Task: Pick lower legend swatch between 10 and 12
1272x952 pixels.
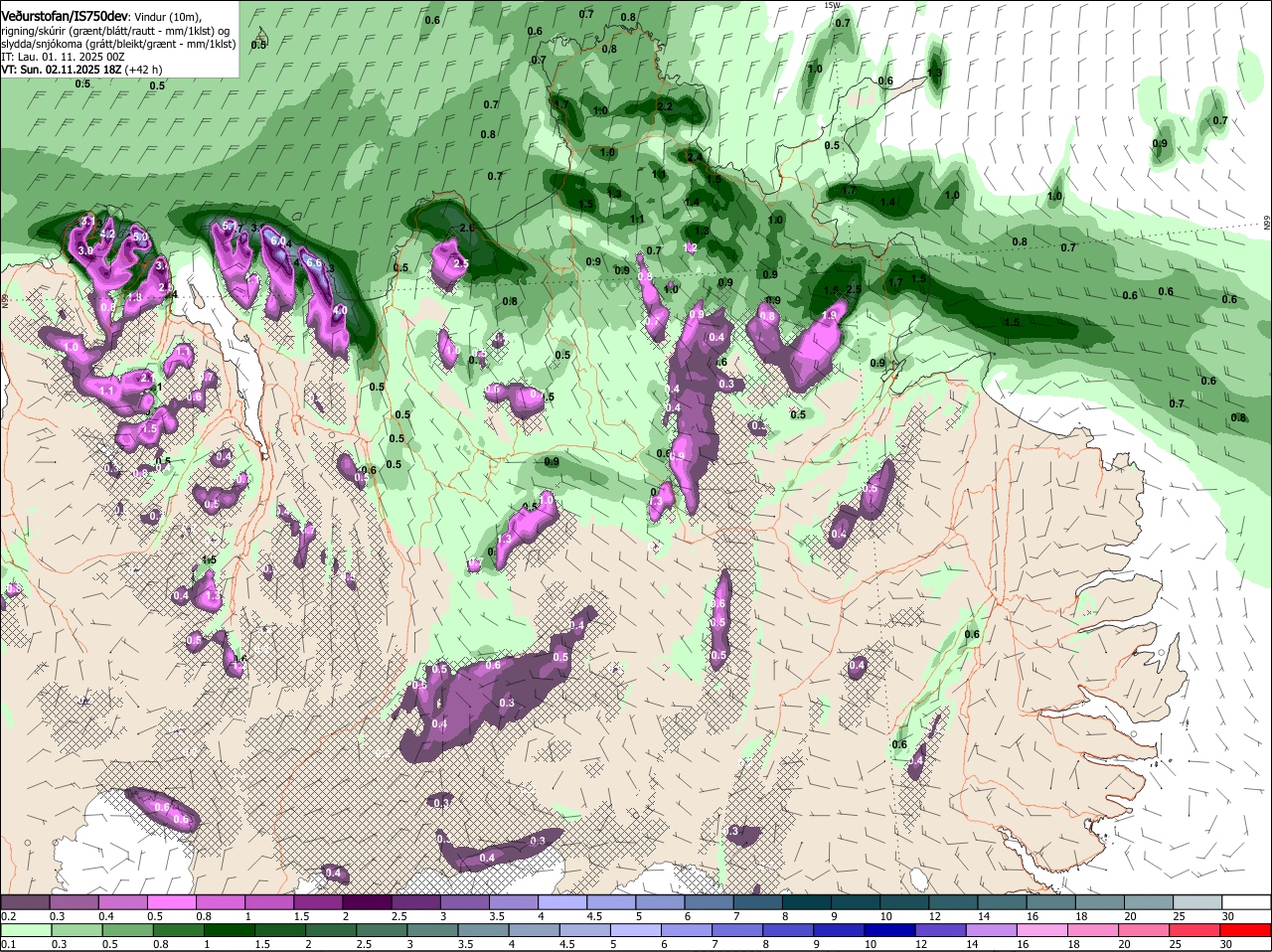Action: 891,930
